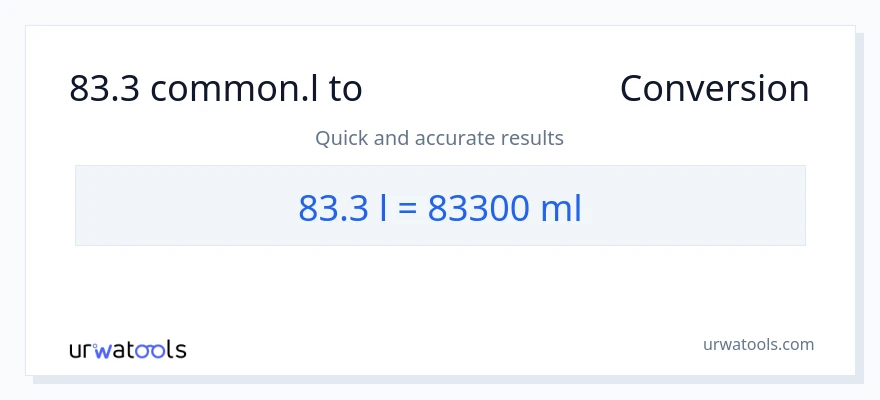The height and width of the screenshot is (400, 880).
Task: Click the '.com' ending of the site link
Action: coord(796,344)
